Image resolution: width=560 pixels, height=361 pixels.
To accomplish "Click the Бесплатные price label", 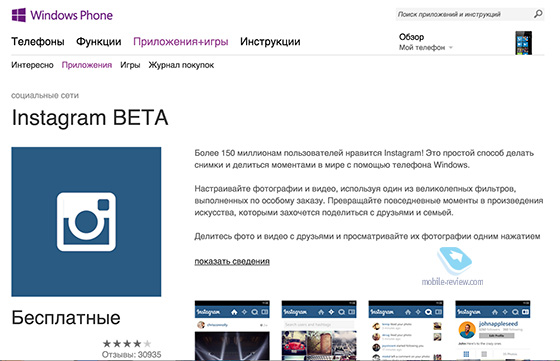I will pos(66,317).
